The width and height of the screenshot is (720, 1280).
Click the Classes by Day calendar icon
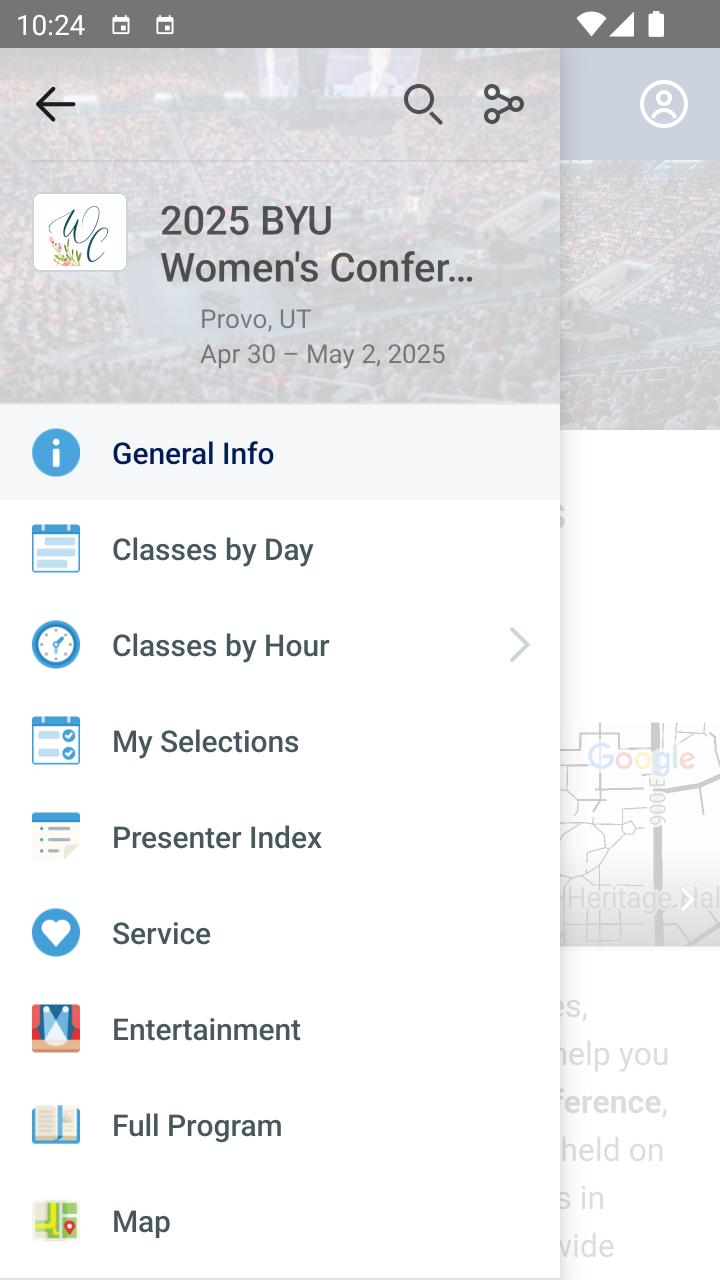pyautogui.click(x=56, y=549)
